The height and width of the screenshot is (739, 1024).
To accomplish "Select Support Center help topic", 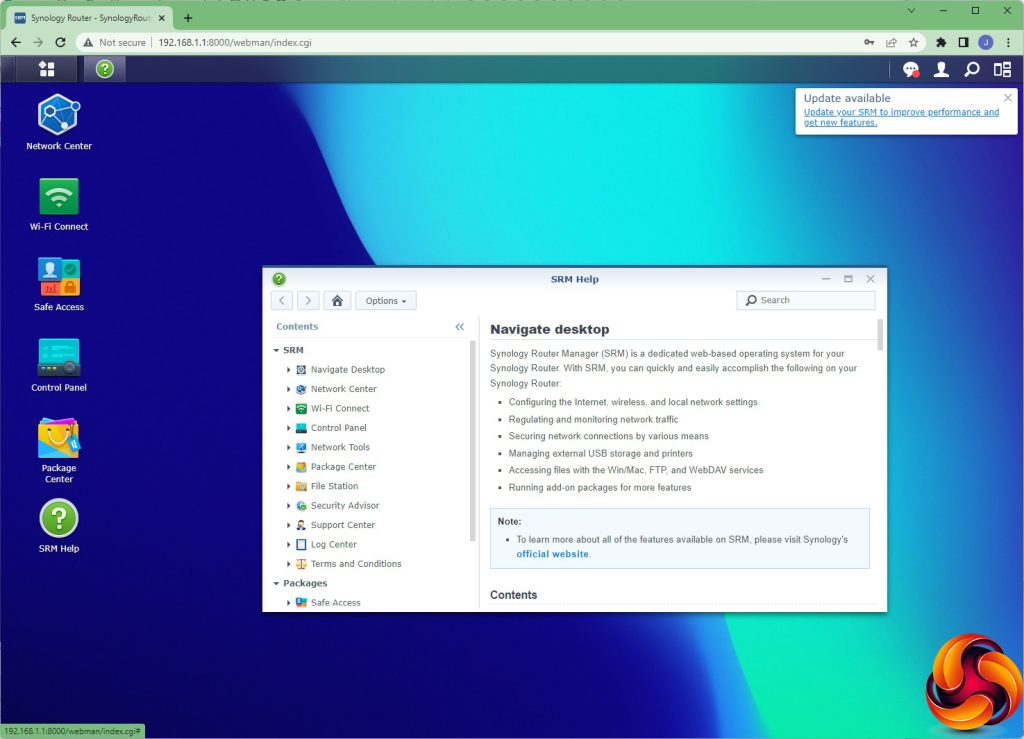I will (x=342, y=525).
